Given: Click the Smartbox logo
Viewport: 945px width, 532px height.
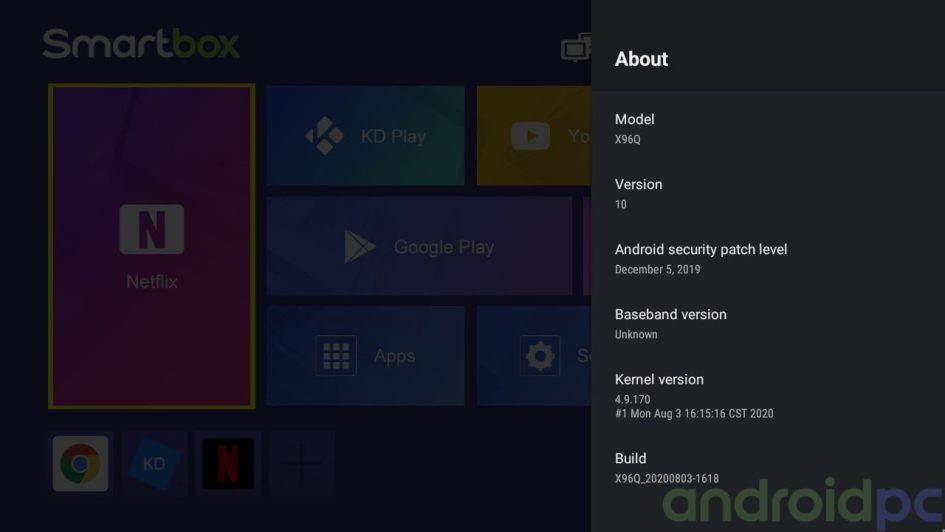Looking at the screenshot, I should click(x=141, y=44).
